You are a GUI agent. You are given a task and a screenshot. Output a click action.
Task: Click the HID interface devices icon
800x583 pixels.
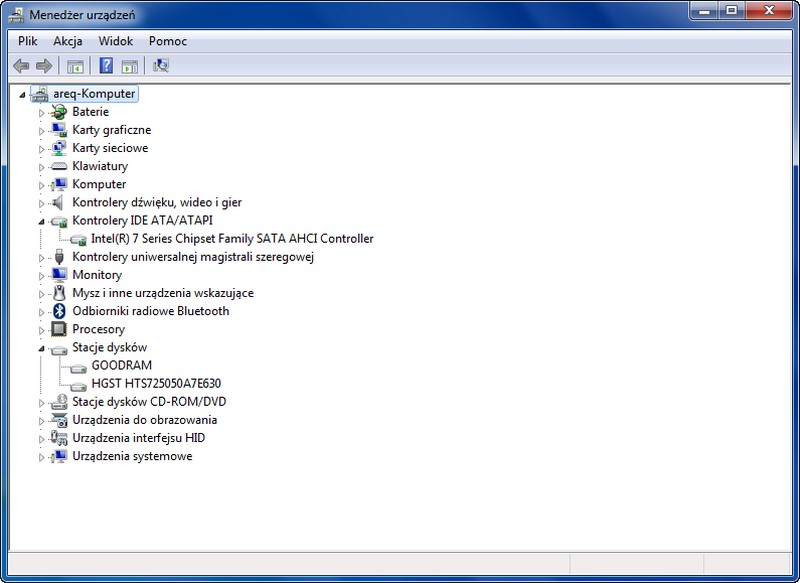click(x=59, y=438)
